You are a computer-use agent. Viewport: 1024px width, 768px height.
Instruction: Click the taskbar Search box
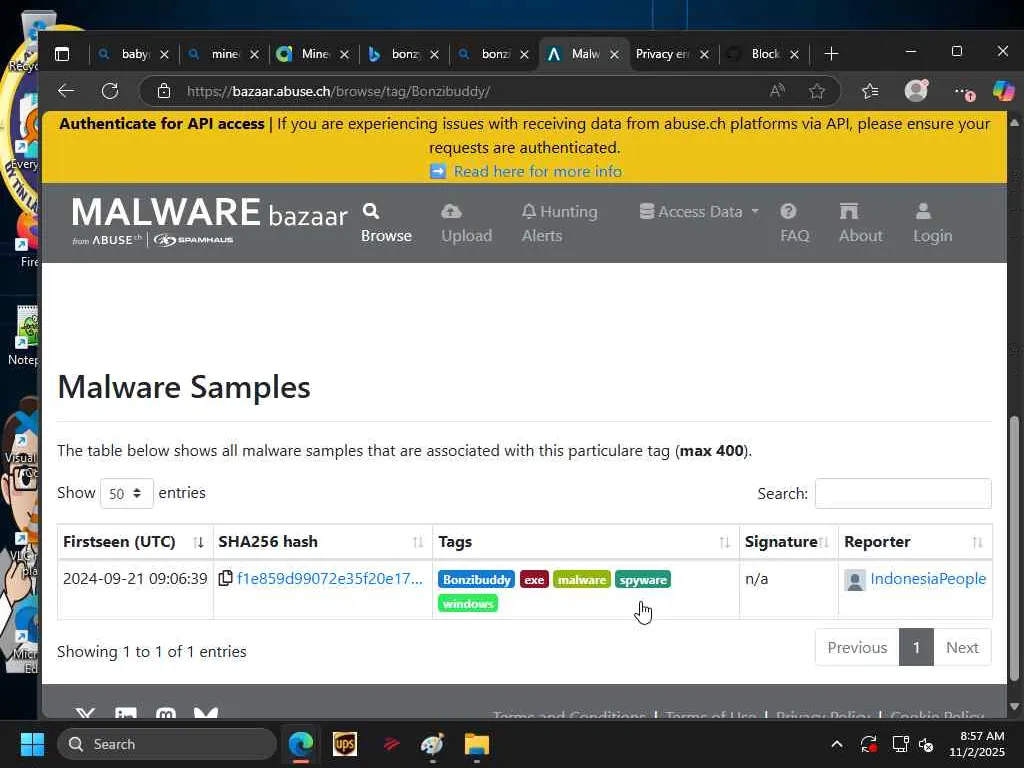click(167, 744)
